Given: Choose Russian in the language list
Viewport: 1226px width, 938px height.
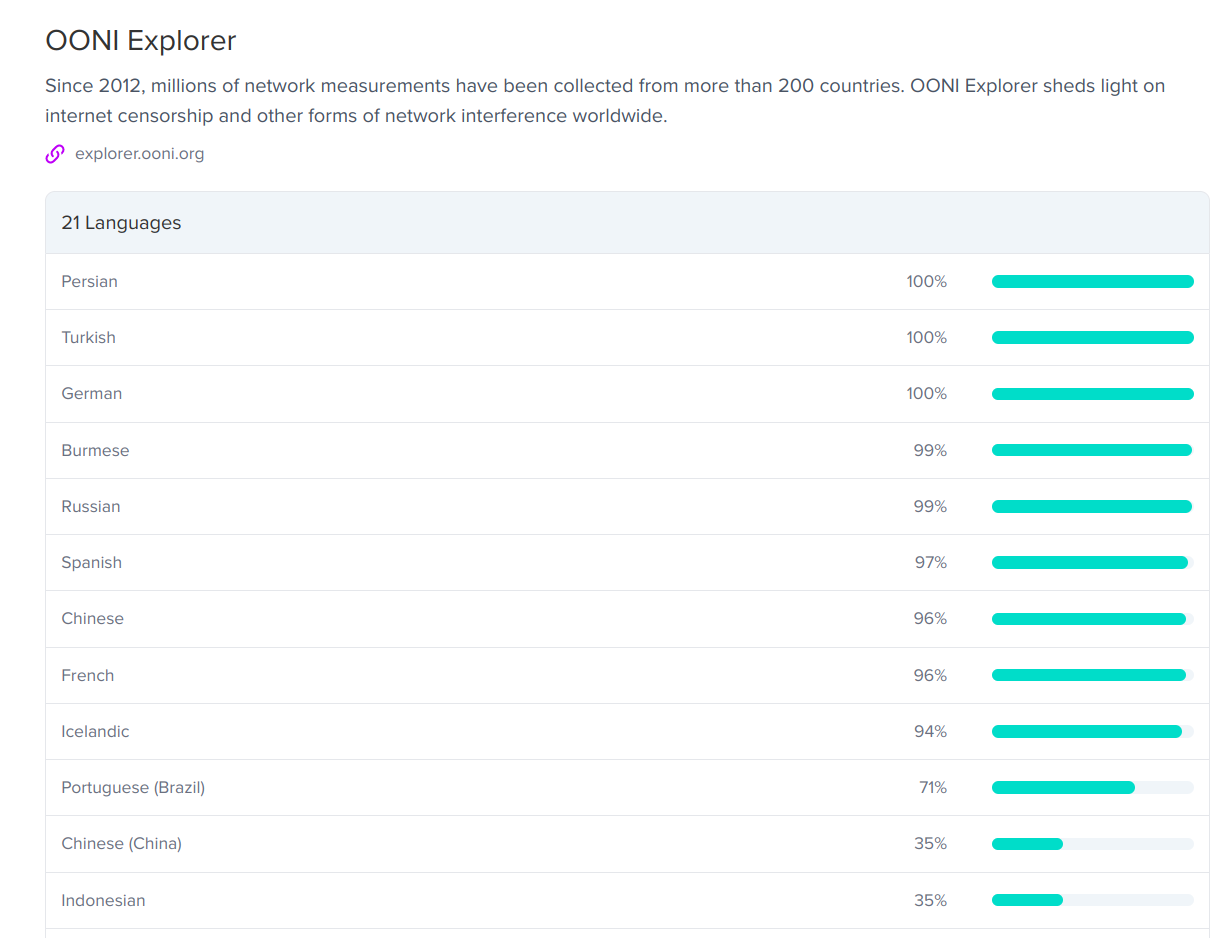Looking at the screenshot, I should click(90, 507).
